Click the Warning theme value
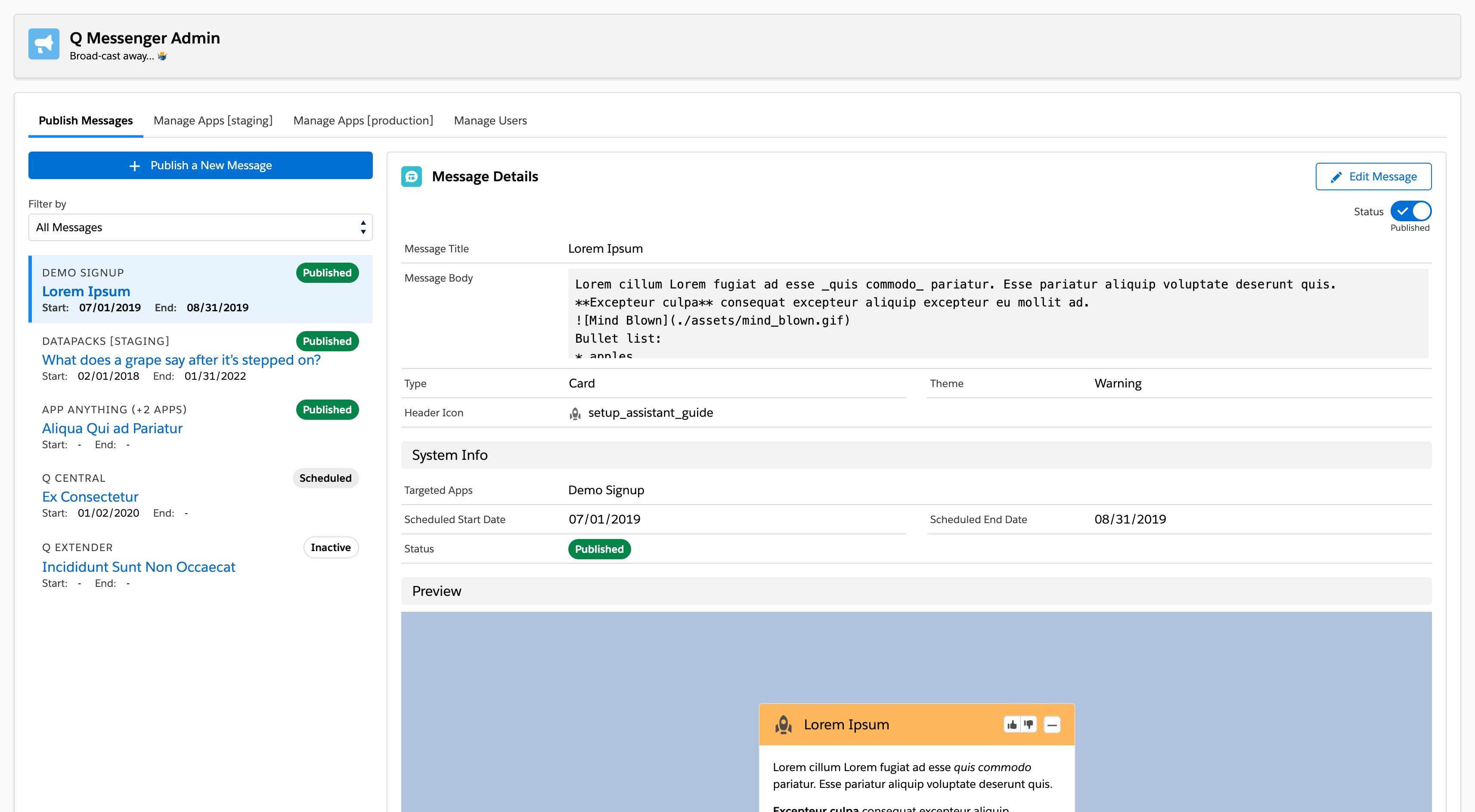 1118,383
